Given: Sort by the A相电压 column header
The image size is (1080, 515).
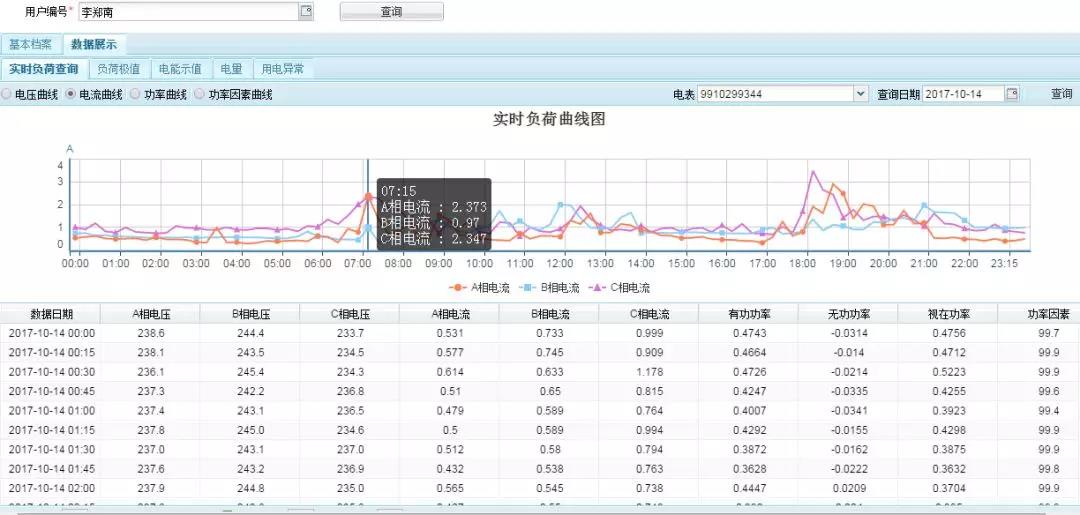Looking at the screenshot, I should click(150, 314).
